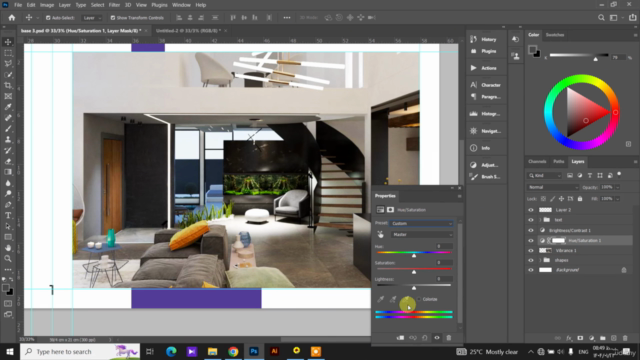The image size is (640, 360).
Task: Expand the text group folder
Action: pos(540,220)
